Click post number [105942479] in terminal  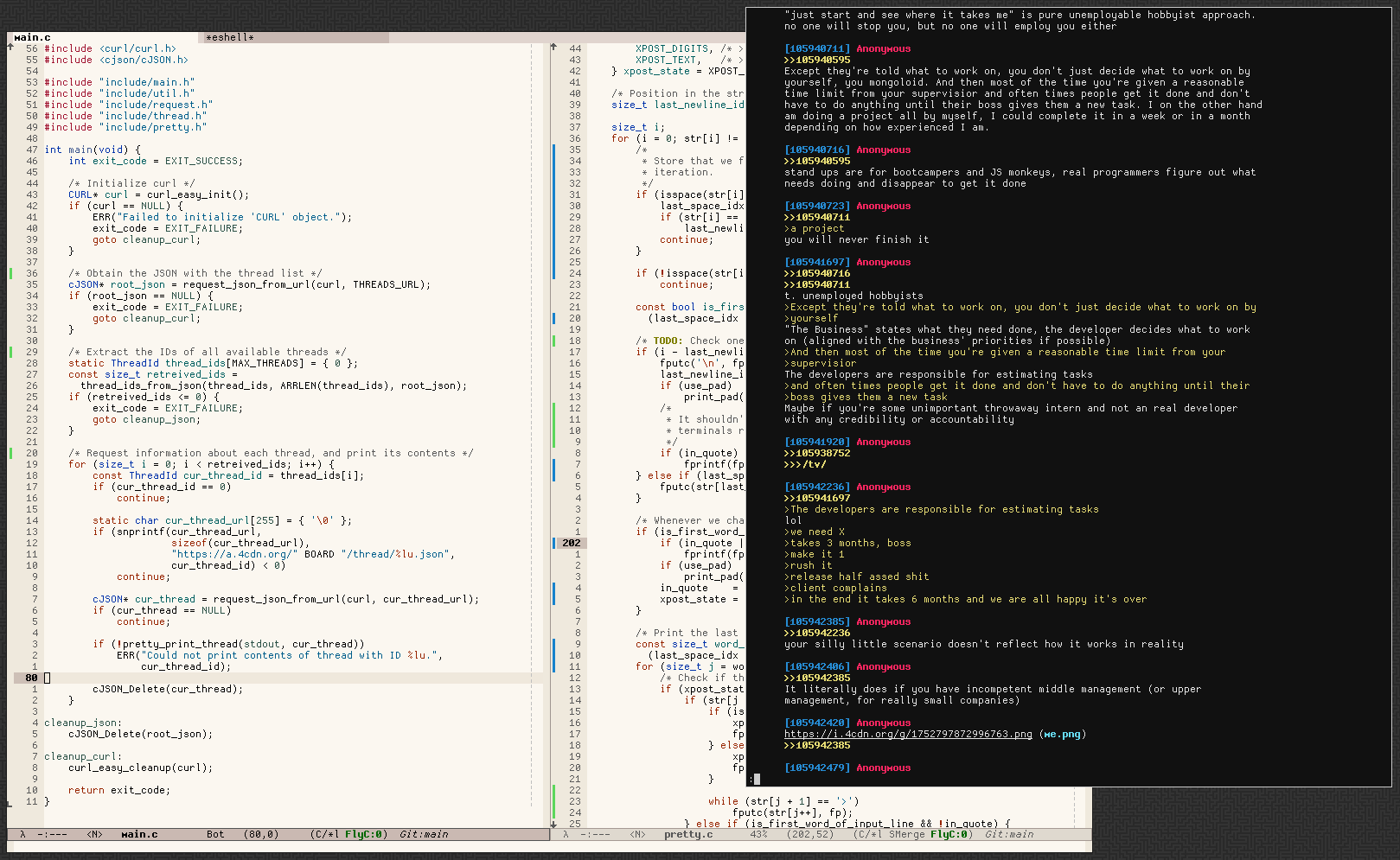[x=817, y=768]
